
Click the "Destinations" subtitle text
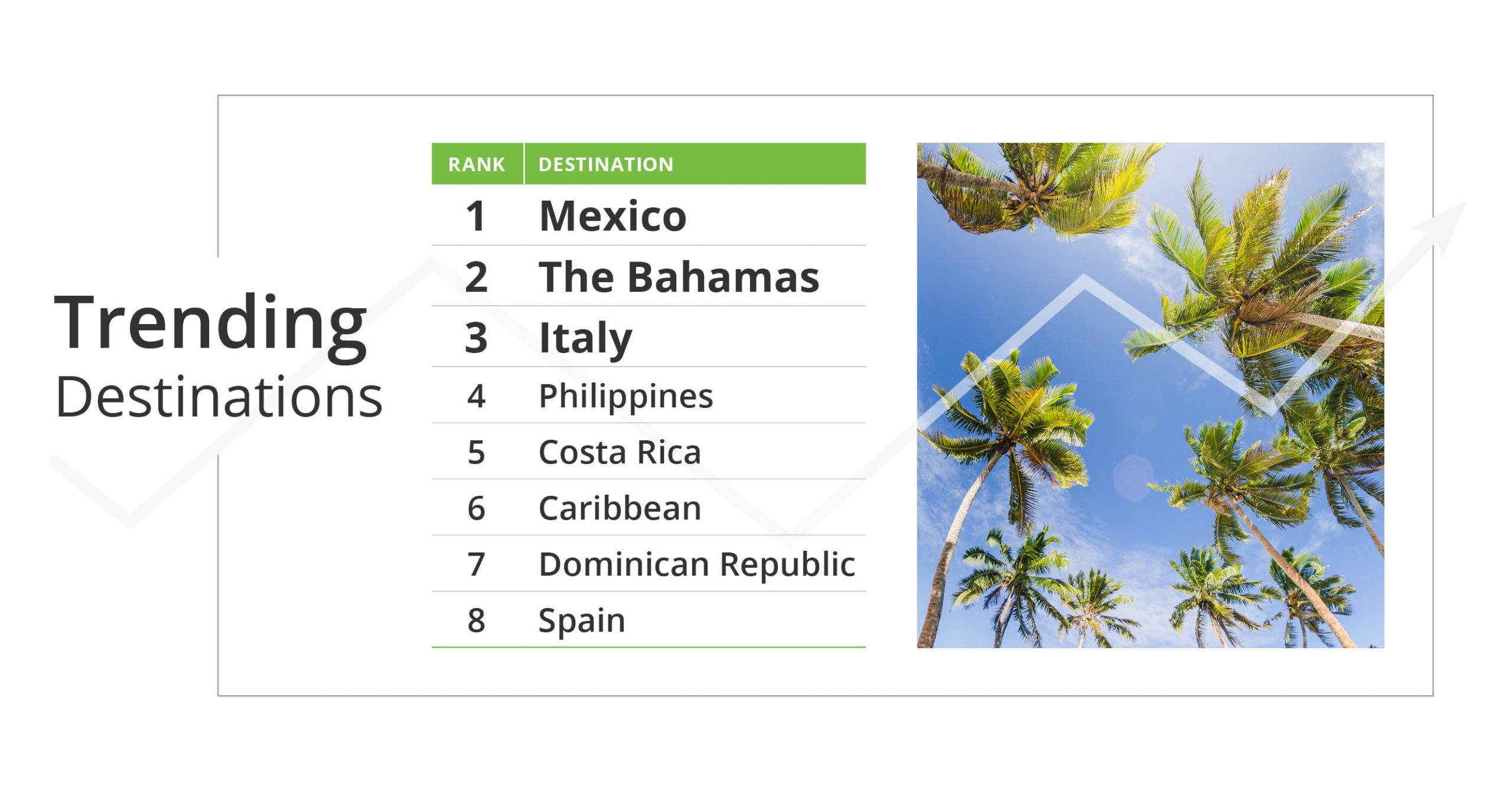(219, 397)
